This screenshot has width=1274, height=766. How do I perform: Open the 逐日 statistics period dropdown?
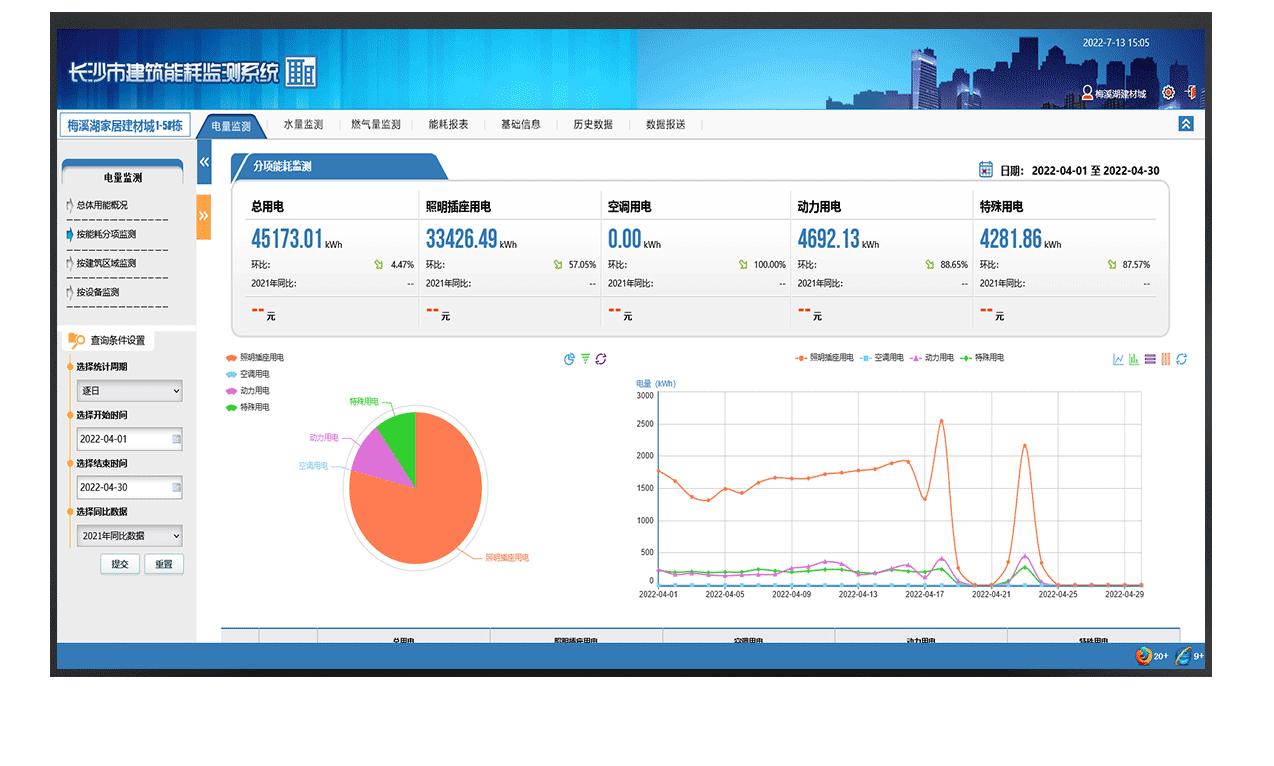coord(130,391)
